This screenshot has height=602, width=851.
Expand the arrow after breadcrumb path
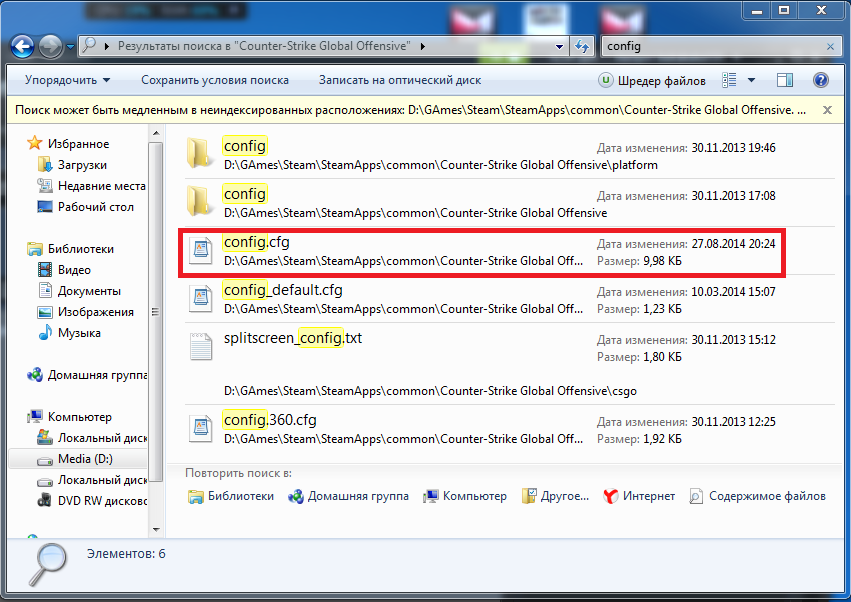coord(423,47)
